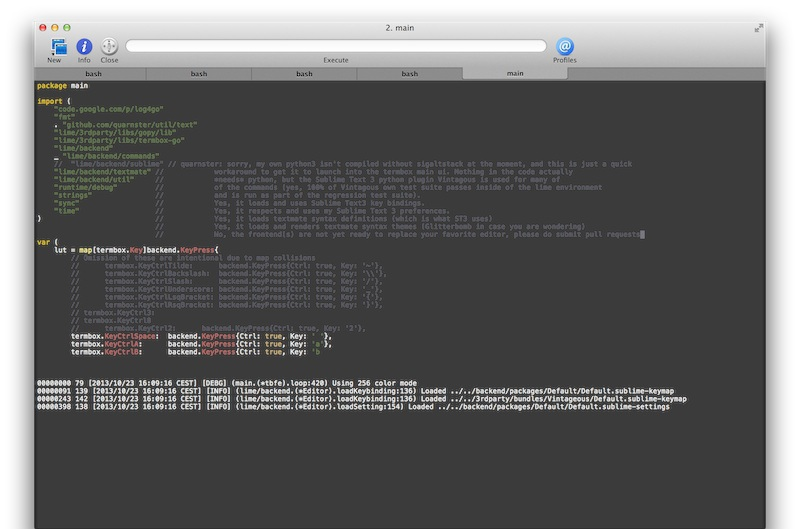The height and width of the screenshot is (529, 800).
Task: Click the "lime/3rdparty/libs/gopy/lib" import string
Action: pyautogui.click(x=115, y=133)
